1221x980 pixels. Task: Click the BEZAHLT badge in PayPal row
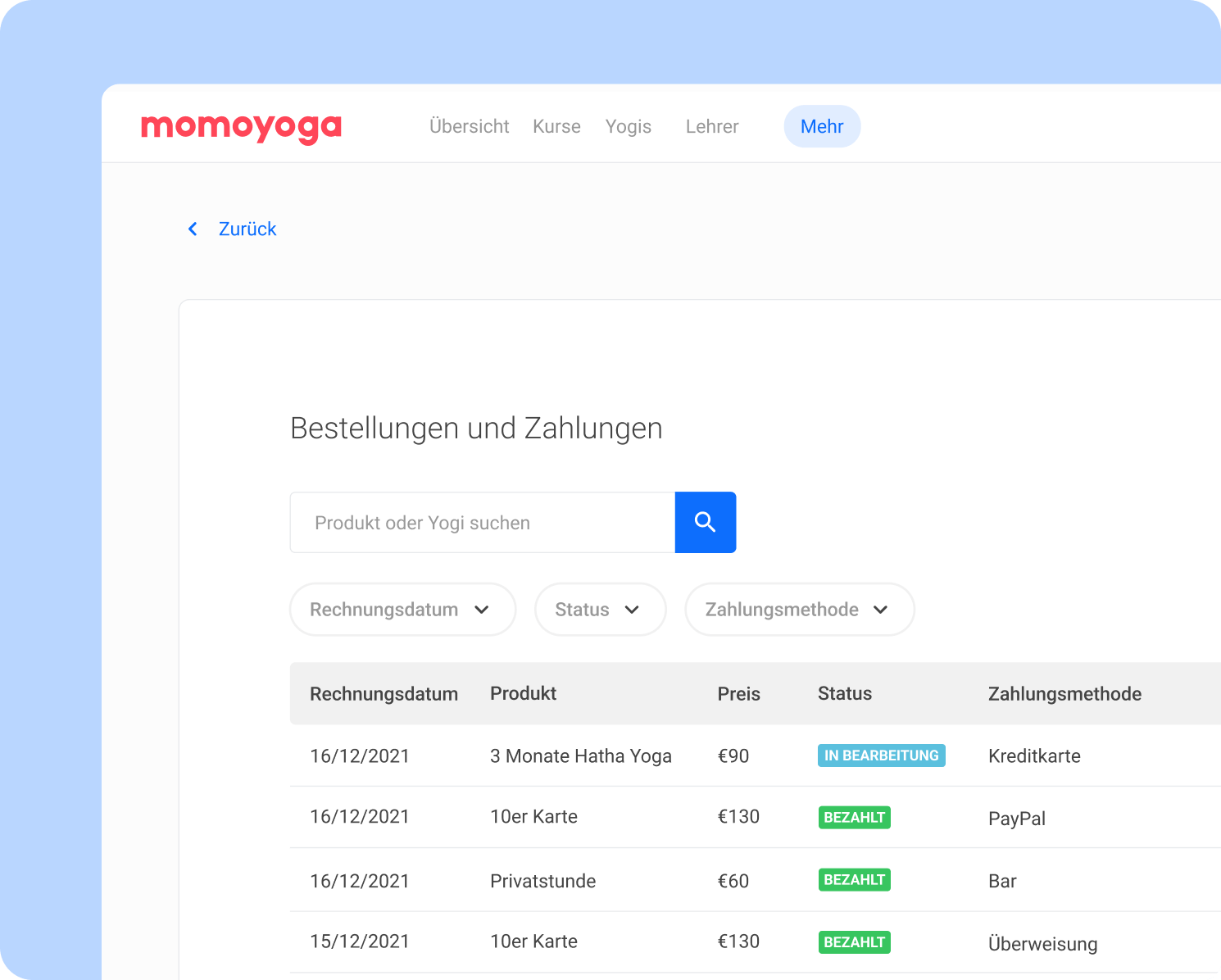click(854, 818)
